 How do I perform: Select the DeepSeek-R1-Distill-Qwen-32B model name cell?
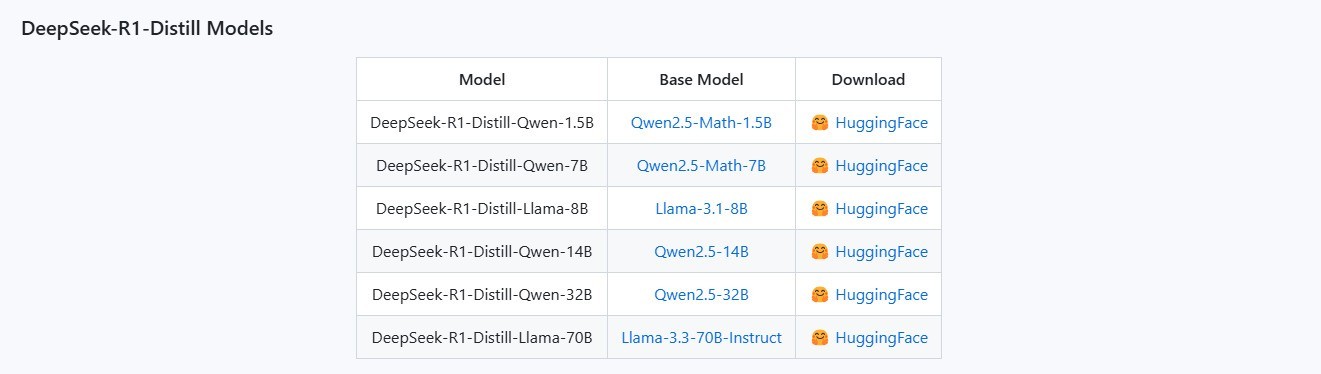tap(482, 295)
